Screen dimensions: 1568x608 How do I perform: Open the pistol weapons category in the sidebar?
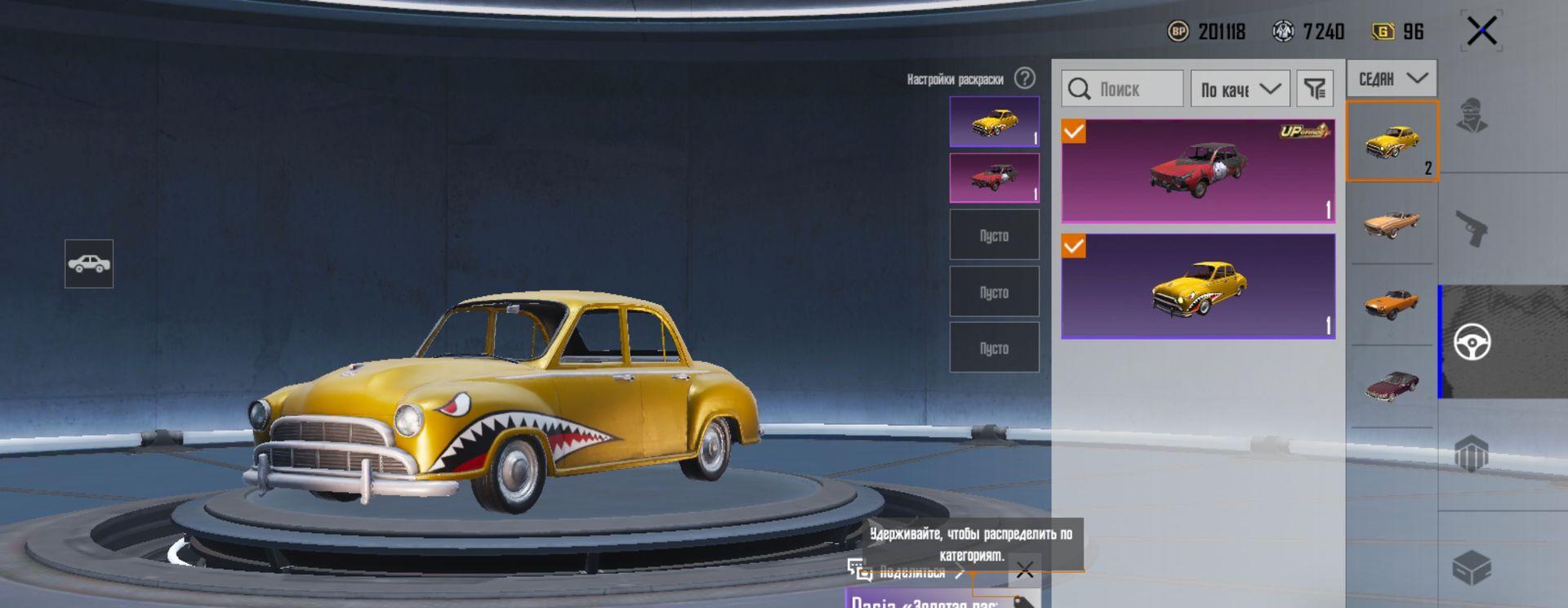pyautogui.click(x=1472, y=228)
